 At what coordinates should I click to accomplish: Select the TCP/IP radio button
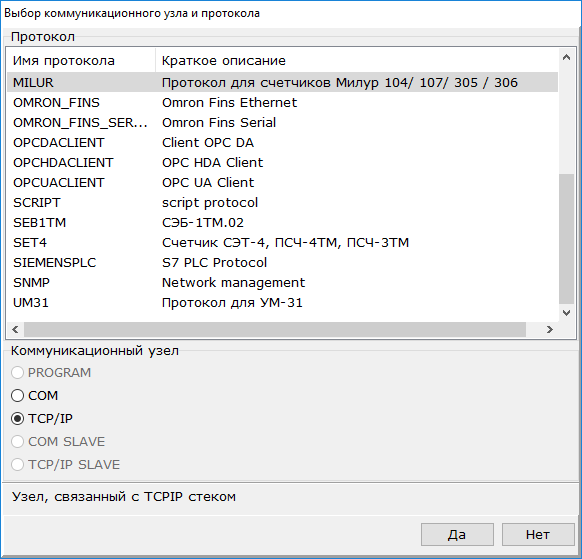point(17,419)
